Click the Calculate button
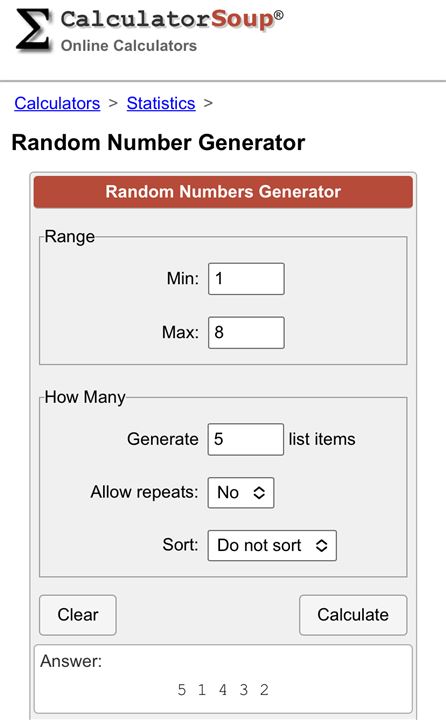This screenshot has width=446, height=720. click(x=353, y=615)
